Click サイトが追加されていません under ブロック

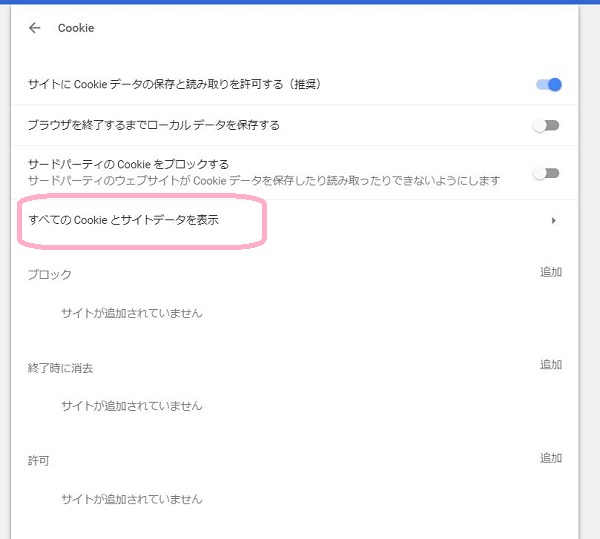132,313
